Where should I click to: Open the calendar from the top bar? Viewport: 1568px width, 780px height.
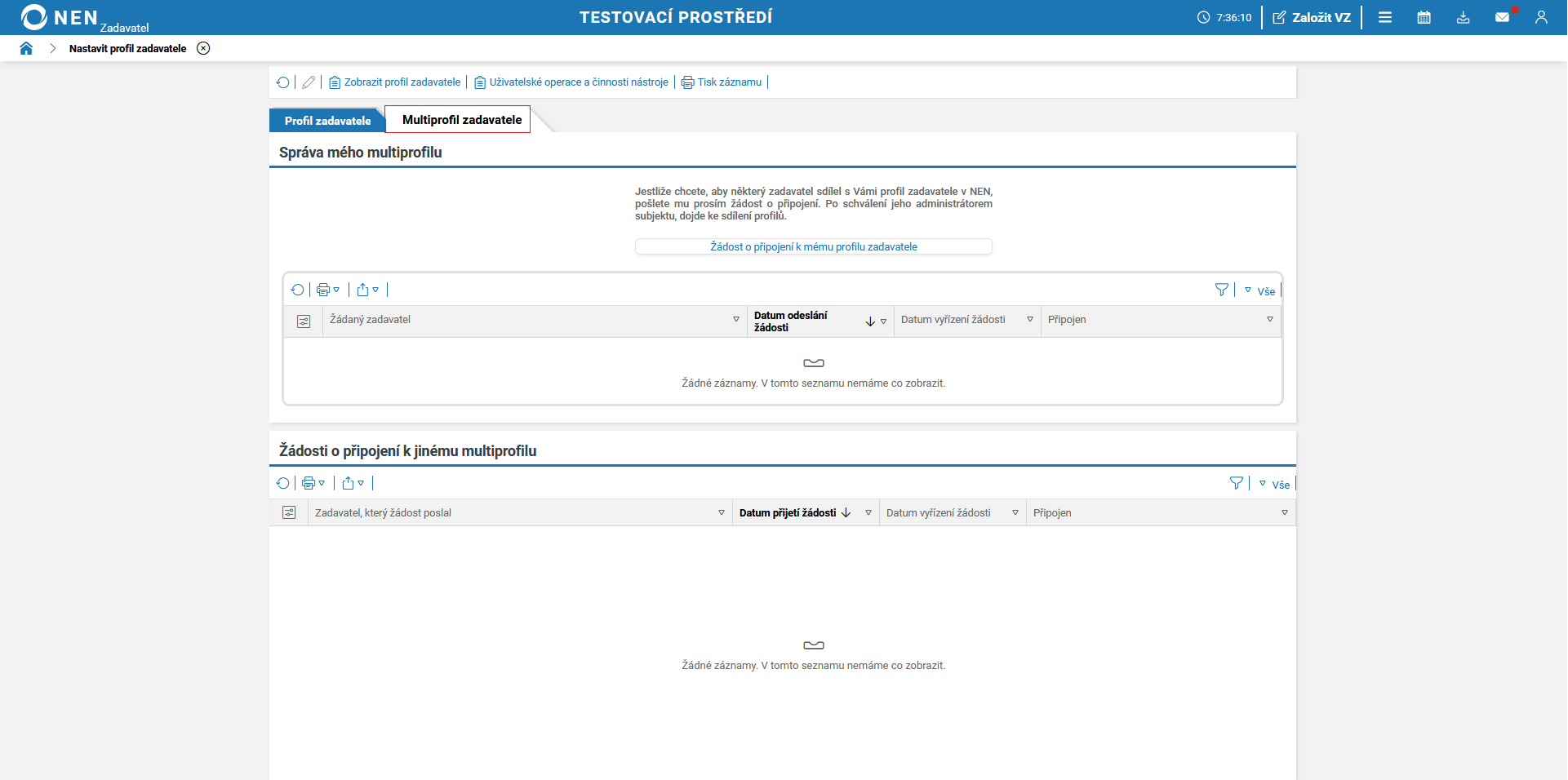tap(1424, 17)
